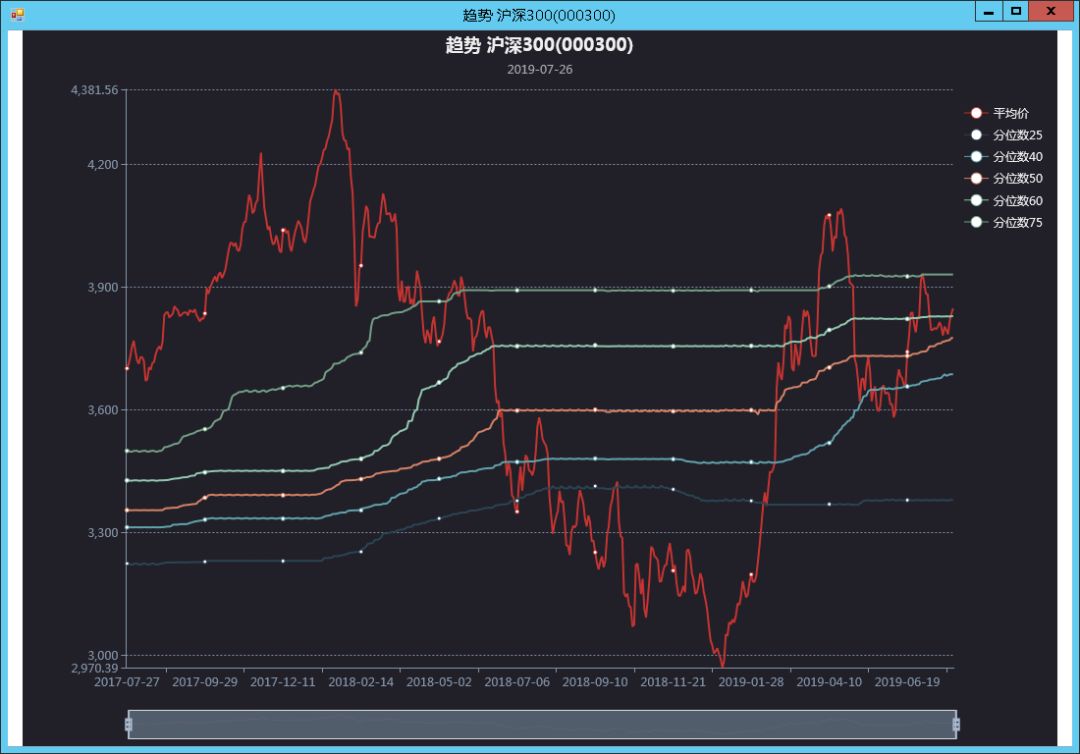Click the left handle of the zoom slider
Screen dimensions: 1080x754
[128, 724]
